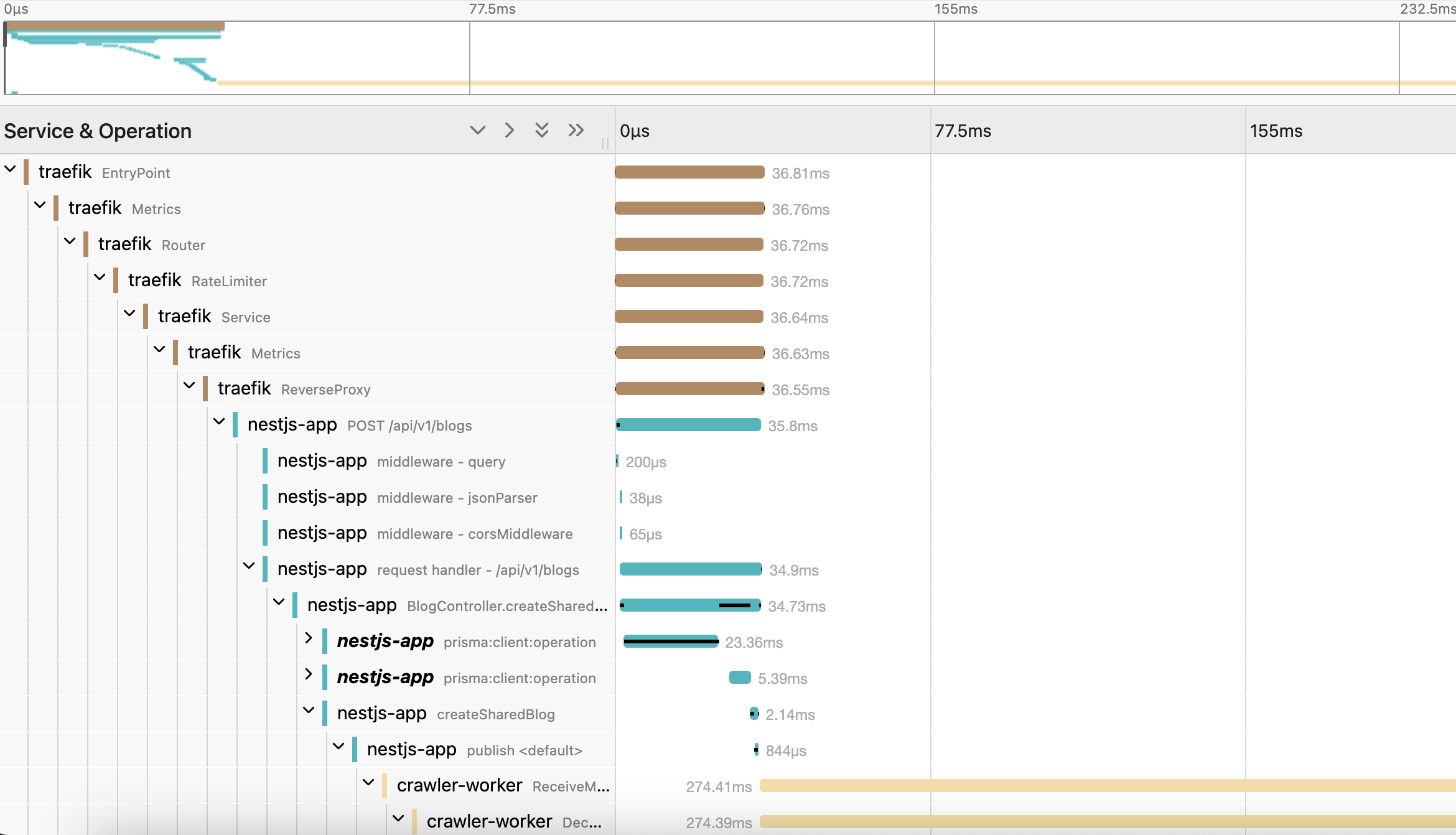
Task: Collapse the nestjs-app POST /api/v1/blogs span
Action: click(220, 422)
